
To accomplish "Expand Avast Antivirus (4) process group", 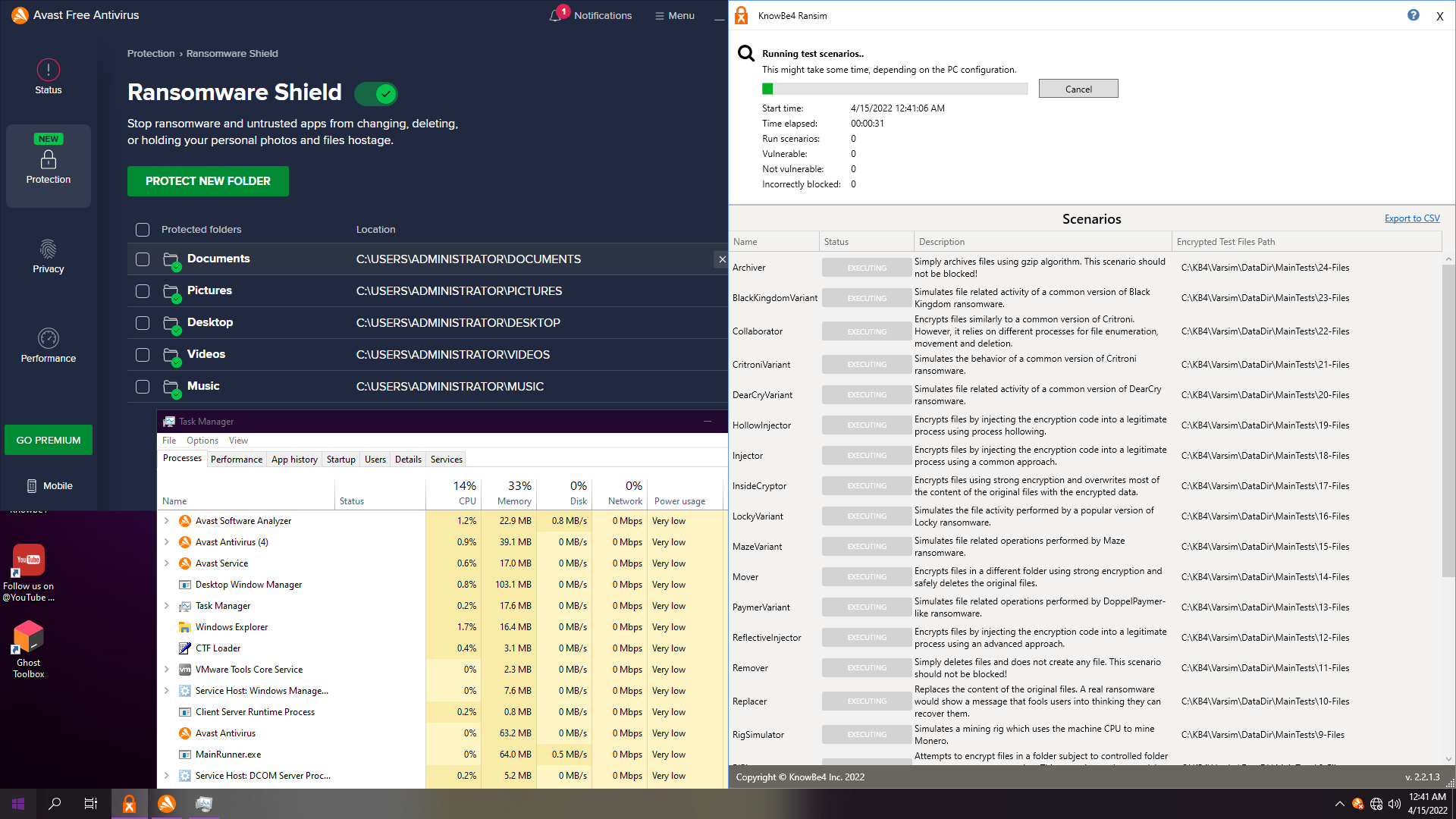I will point(167,542).
